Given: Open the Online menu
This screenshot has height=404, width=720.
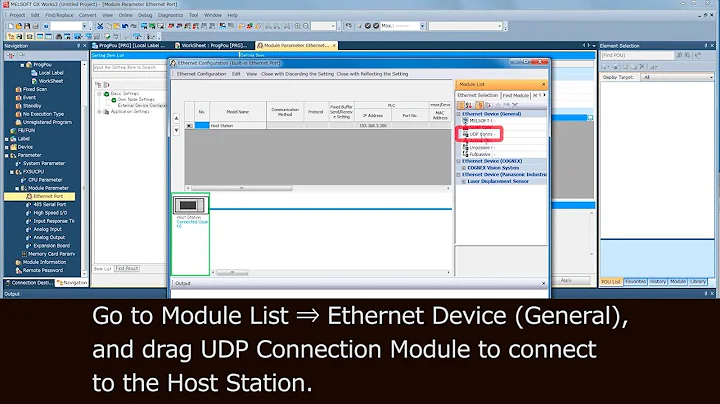Looking at the screenshot, I should pos(125,15).
